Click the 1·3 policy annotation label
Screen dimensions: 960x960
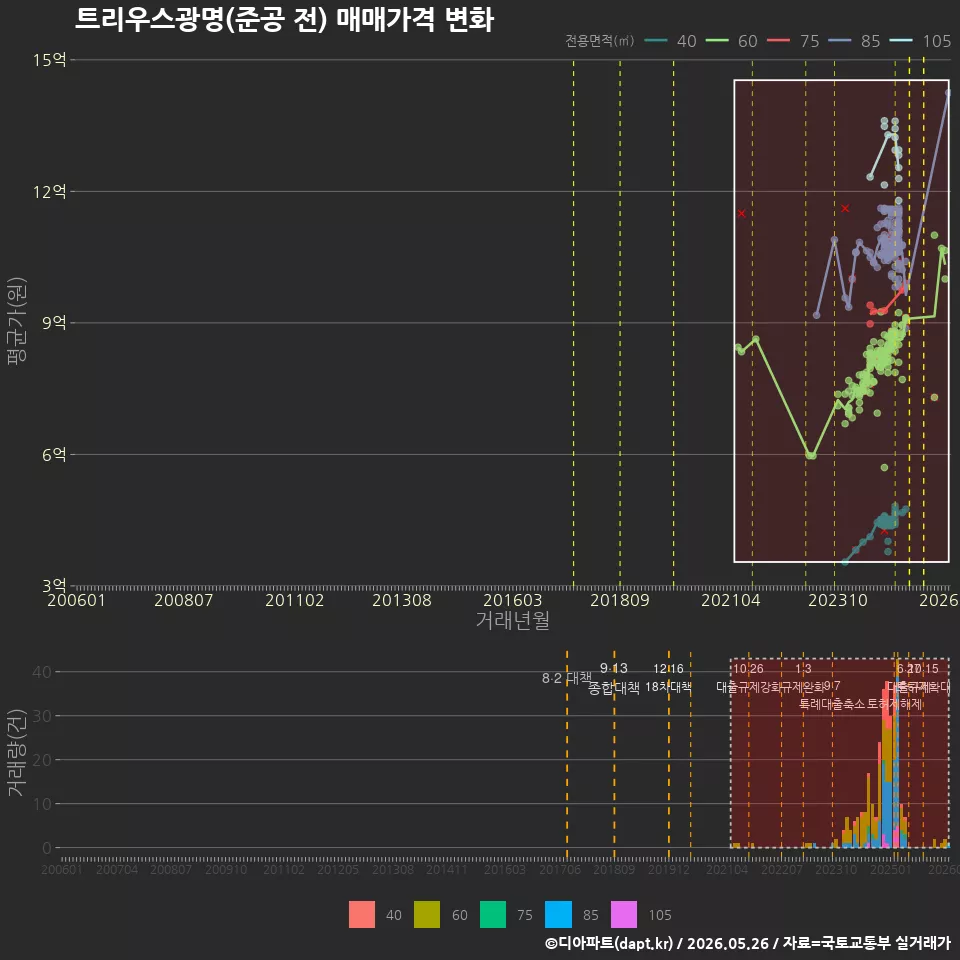click(x=803, y=669)
